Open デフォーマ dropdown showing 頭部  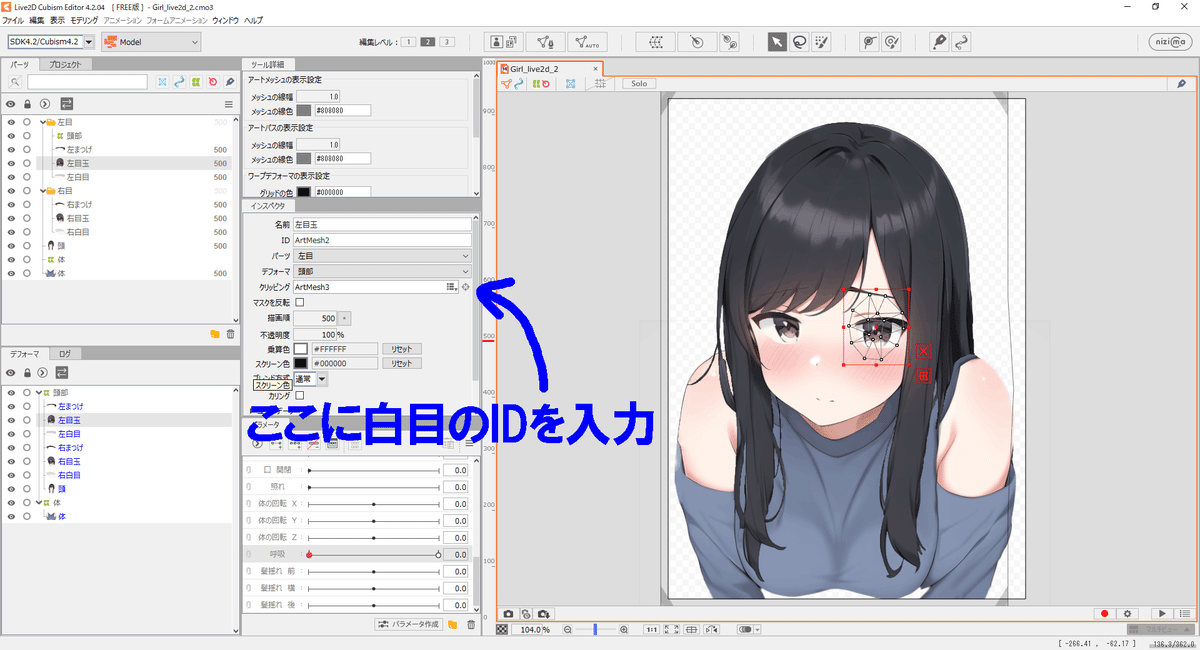click(x=382, y=271)
